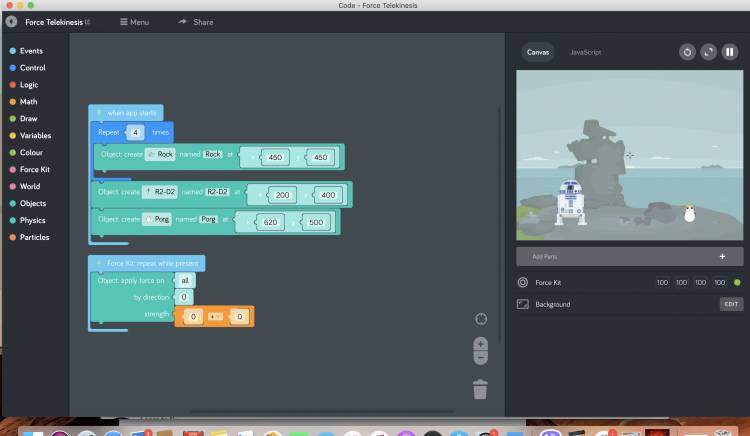This screenshot has width=750, height=436.
Task: Pause the running app
Action: click(x=729, y=52)
